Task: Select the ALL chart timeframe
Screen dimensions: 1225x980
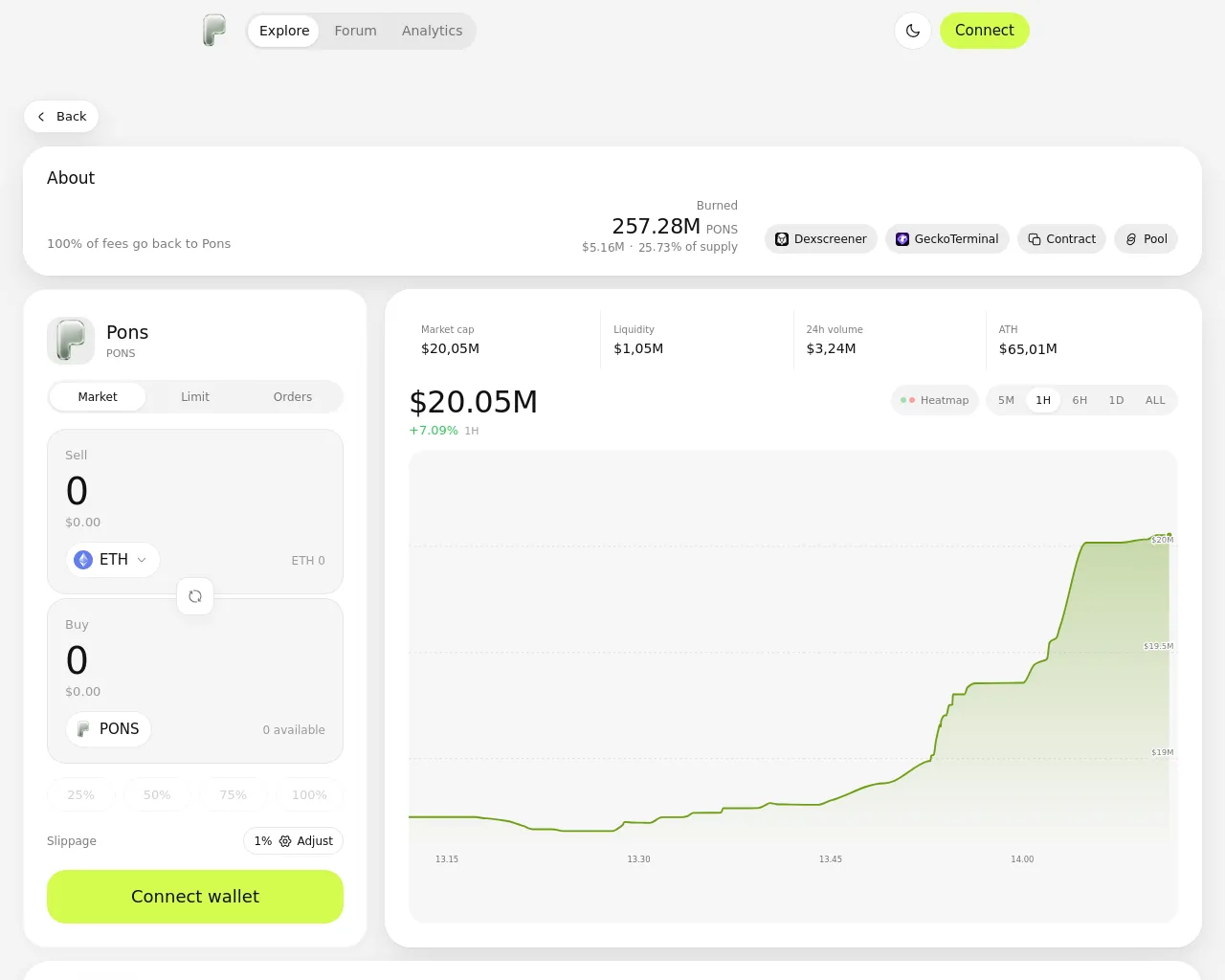Action: [x=1155, y=401]
